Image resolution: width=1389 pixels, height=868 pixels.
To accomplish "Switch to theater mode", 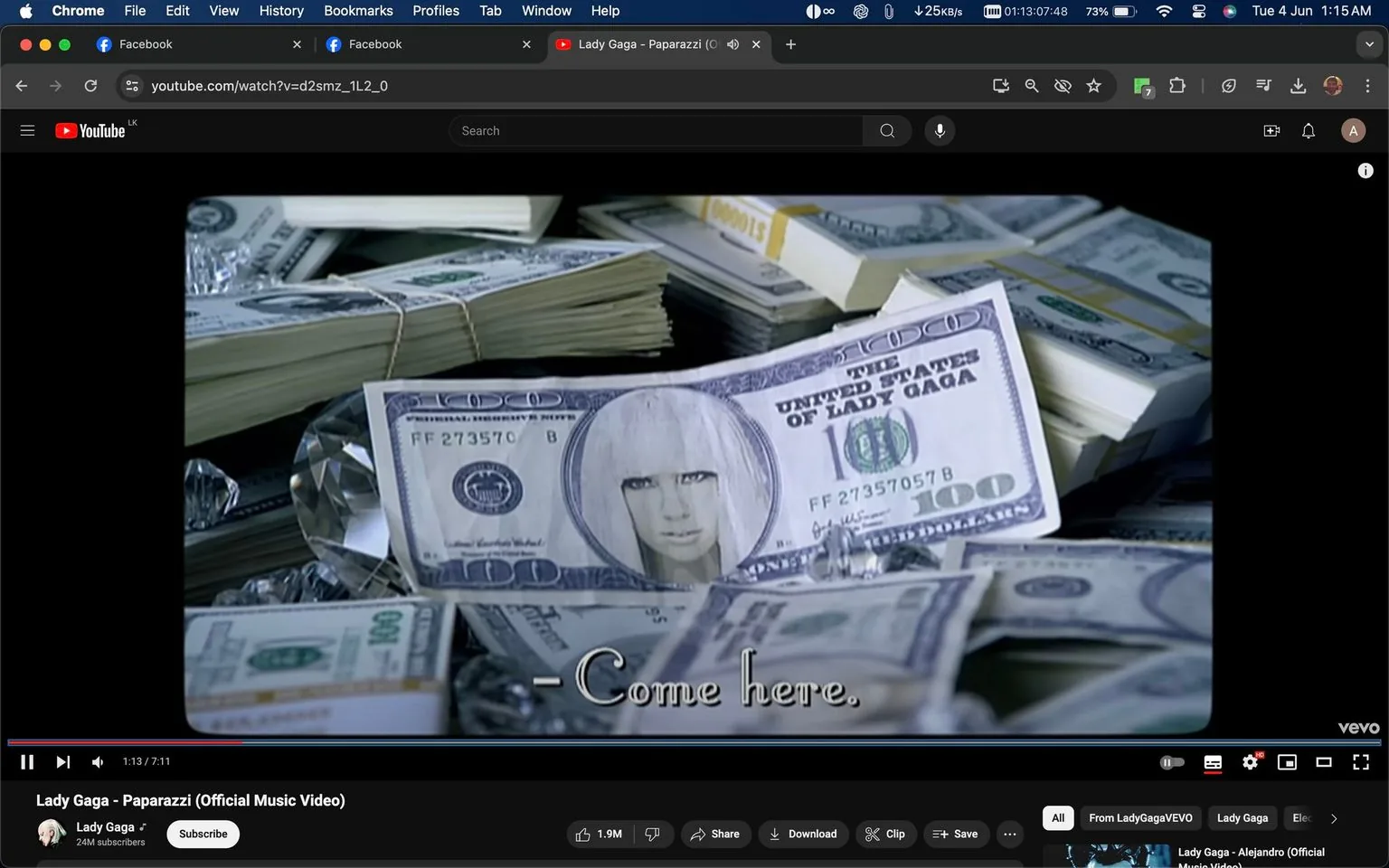I will click(x=1324, y=761).
